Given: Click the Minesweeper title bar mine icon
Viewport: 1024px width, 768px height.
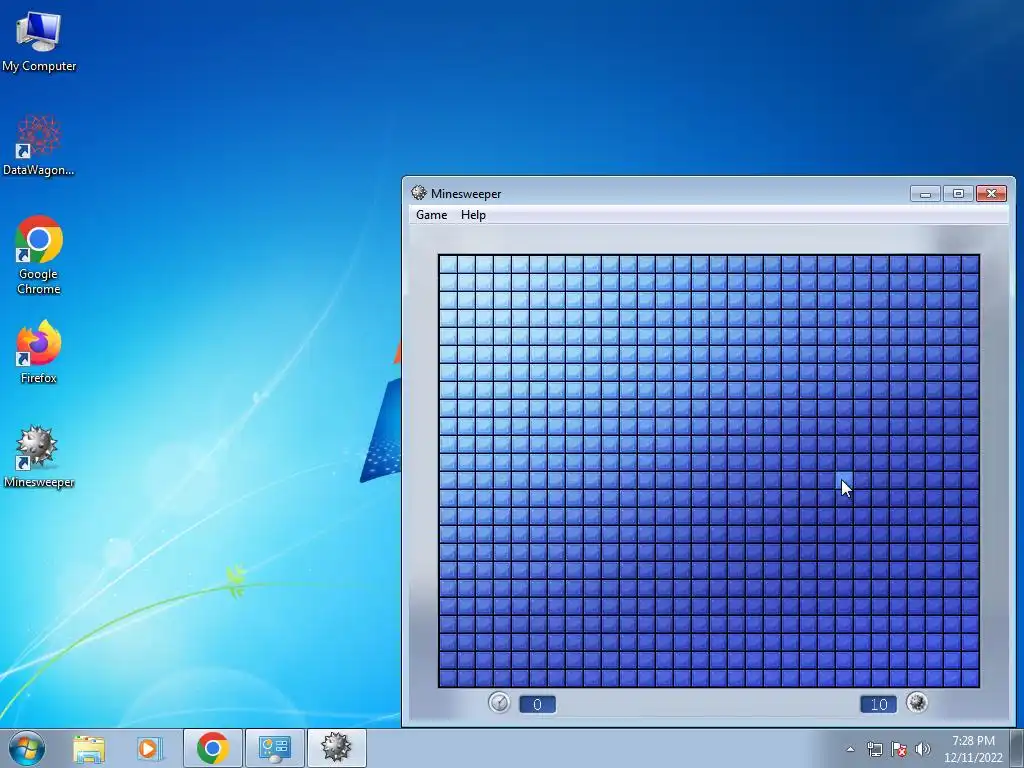Looking at the screenshot, I should tap(419, 193).
